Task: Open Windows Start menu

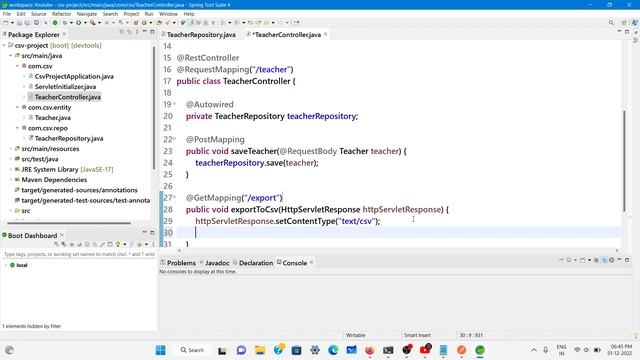Action: (x=160, y=350)
